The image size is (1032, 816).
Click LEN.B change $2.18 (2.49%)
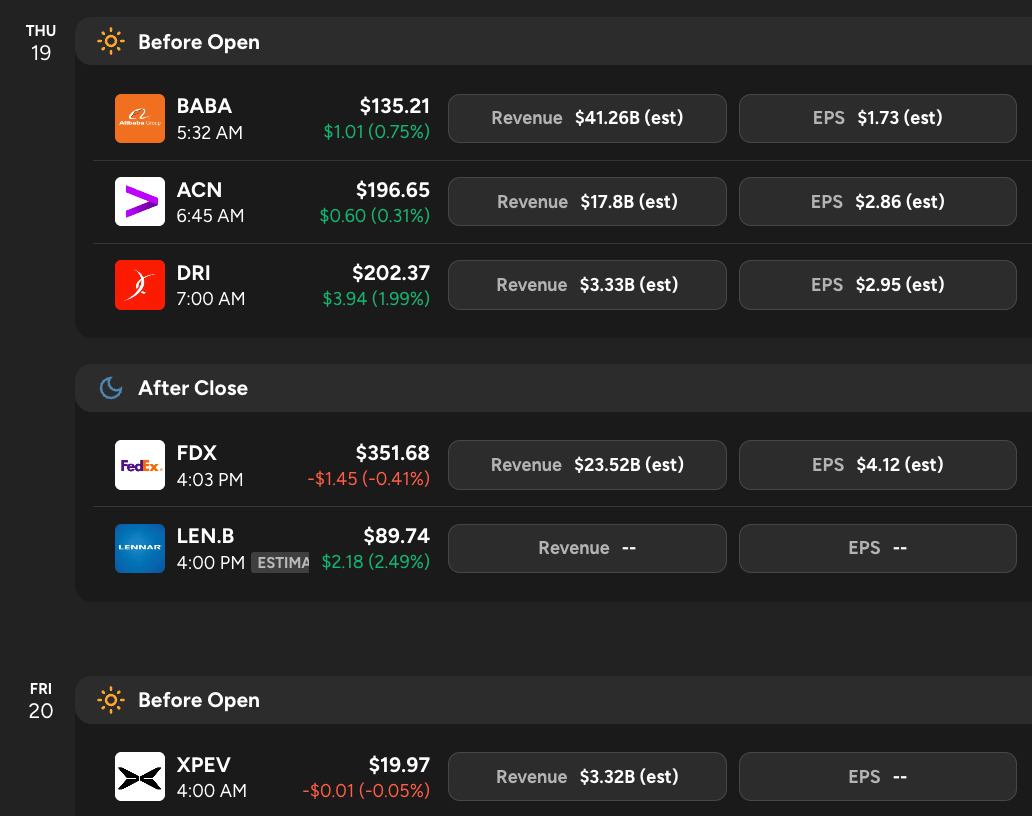click(x=375, y=561)
